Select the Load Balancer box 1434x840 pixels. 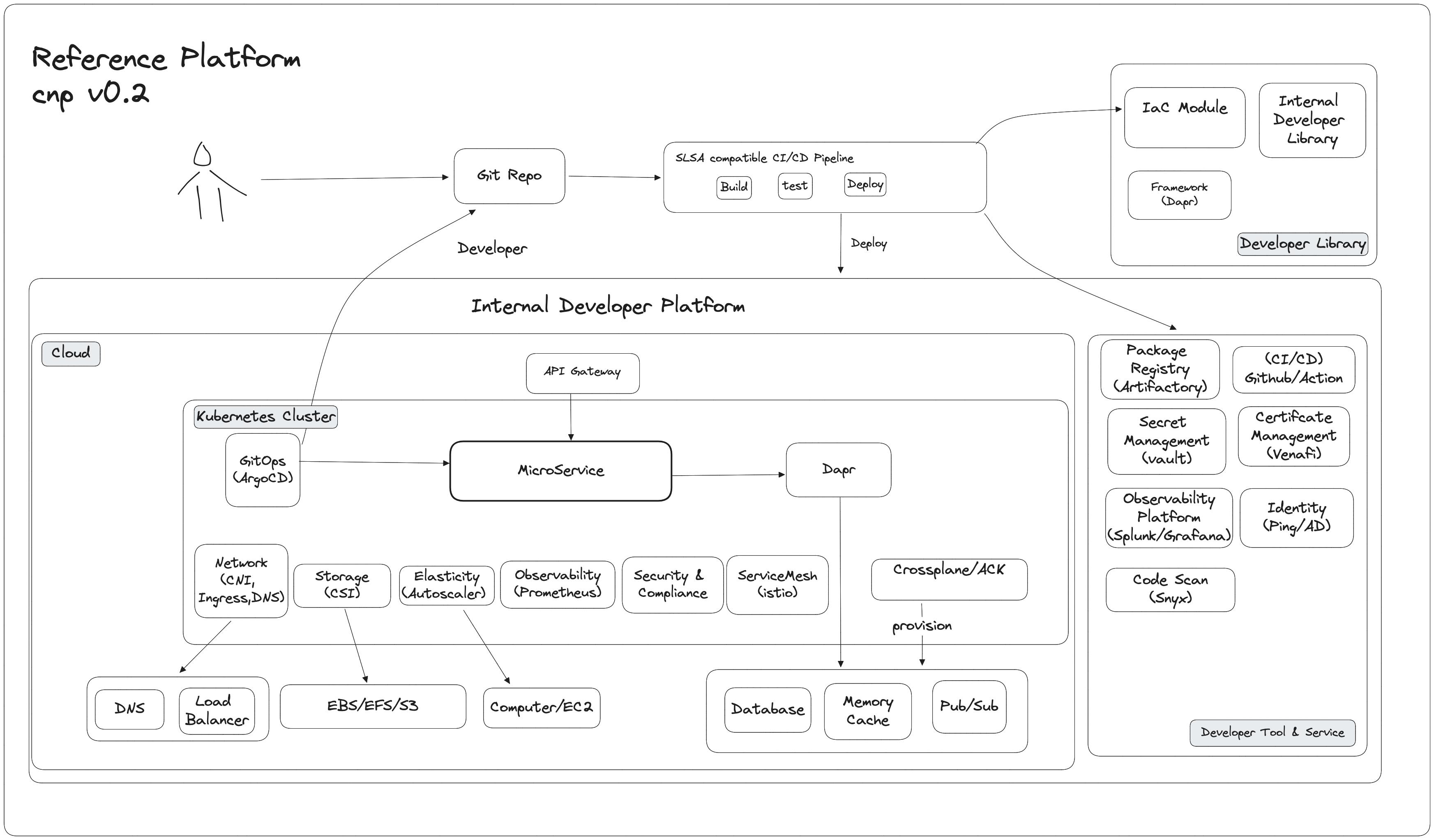coord(217,711)
